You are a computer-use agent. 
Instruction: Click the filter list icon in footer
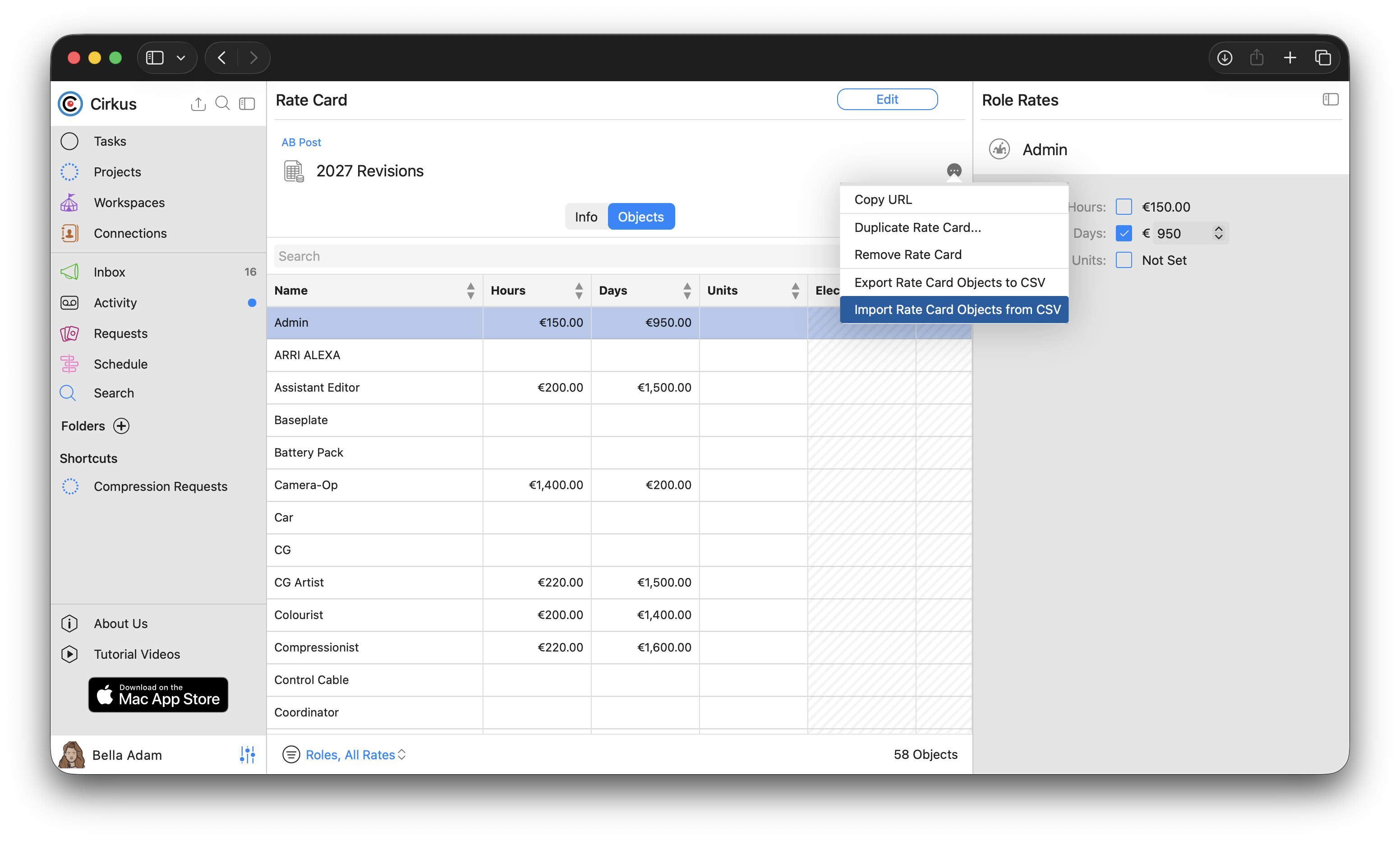click(x=291, y=754)
